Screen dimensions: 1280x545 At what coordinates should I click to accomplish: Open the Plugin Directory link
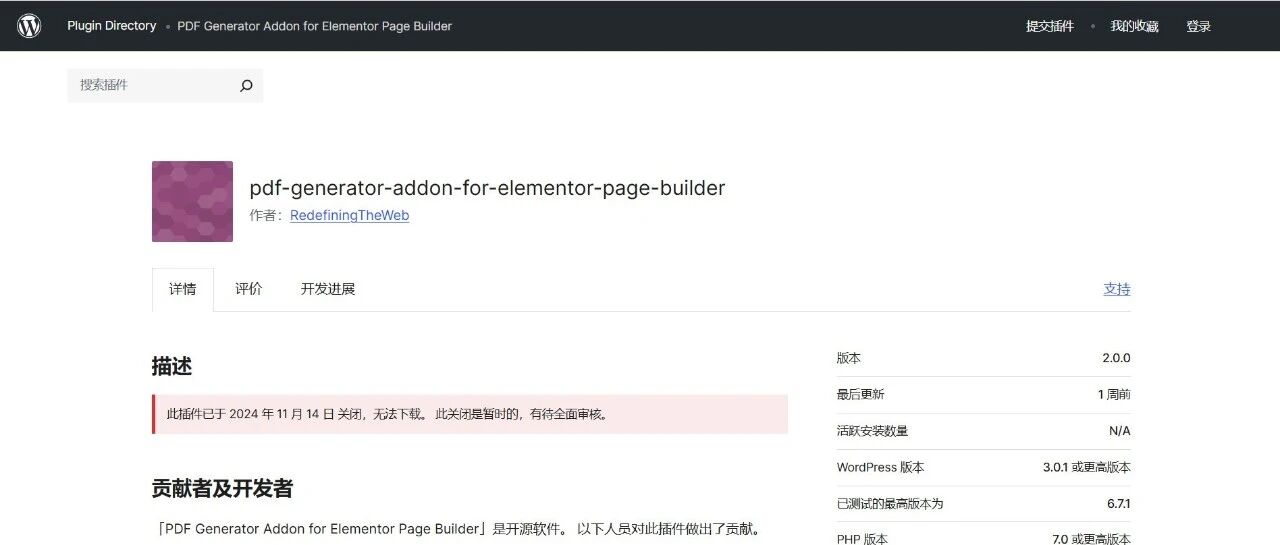click(x=112, y=26)
